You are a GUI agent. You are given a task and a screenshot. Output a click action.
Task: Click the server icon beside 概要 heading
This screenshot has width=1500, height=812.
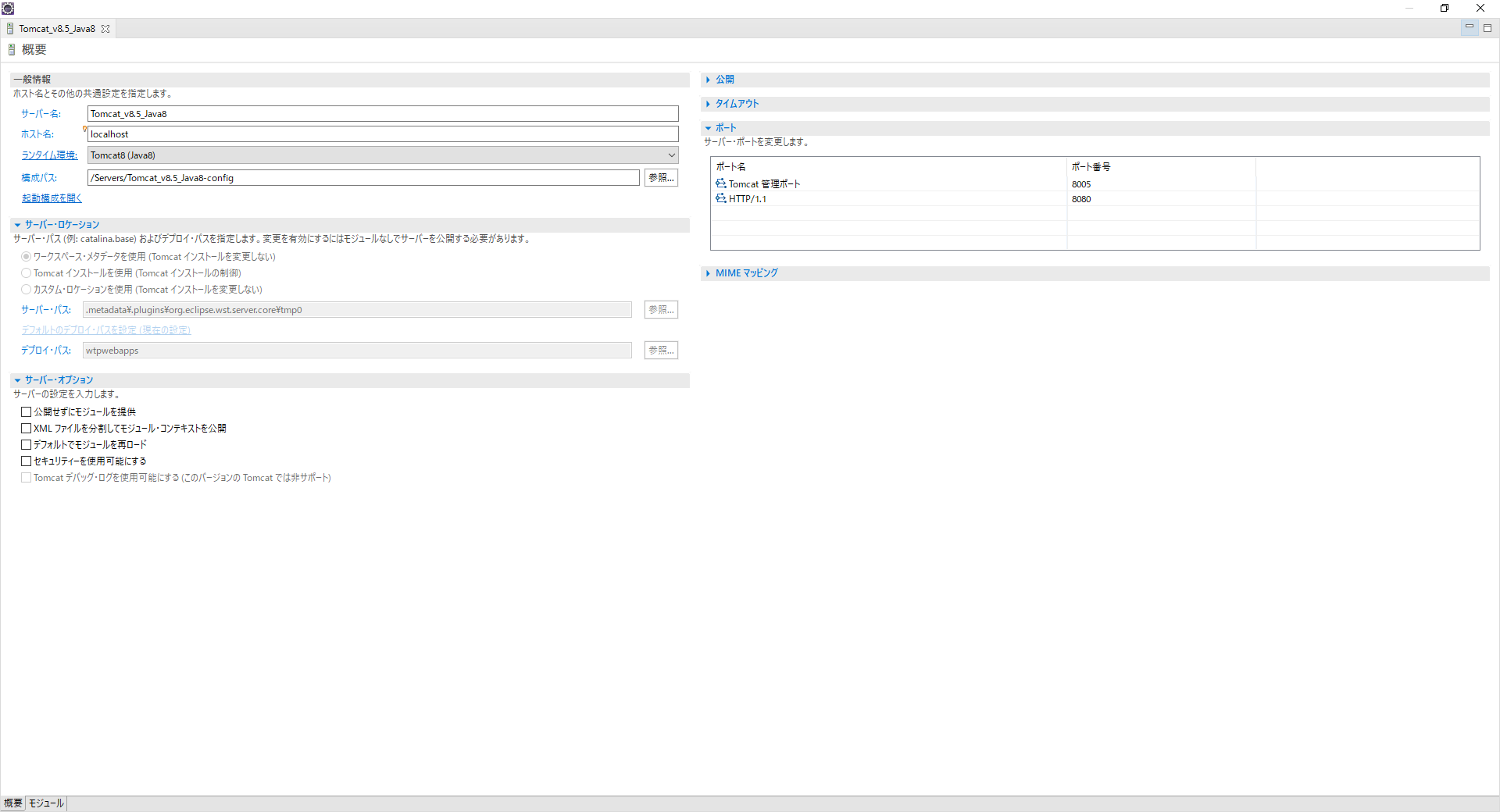coord(12,50)
